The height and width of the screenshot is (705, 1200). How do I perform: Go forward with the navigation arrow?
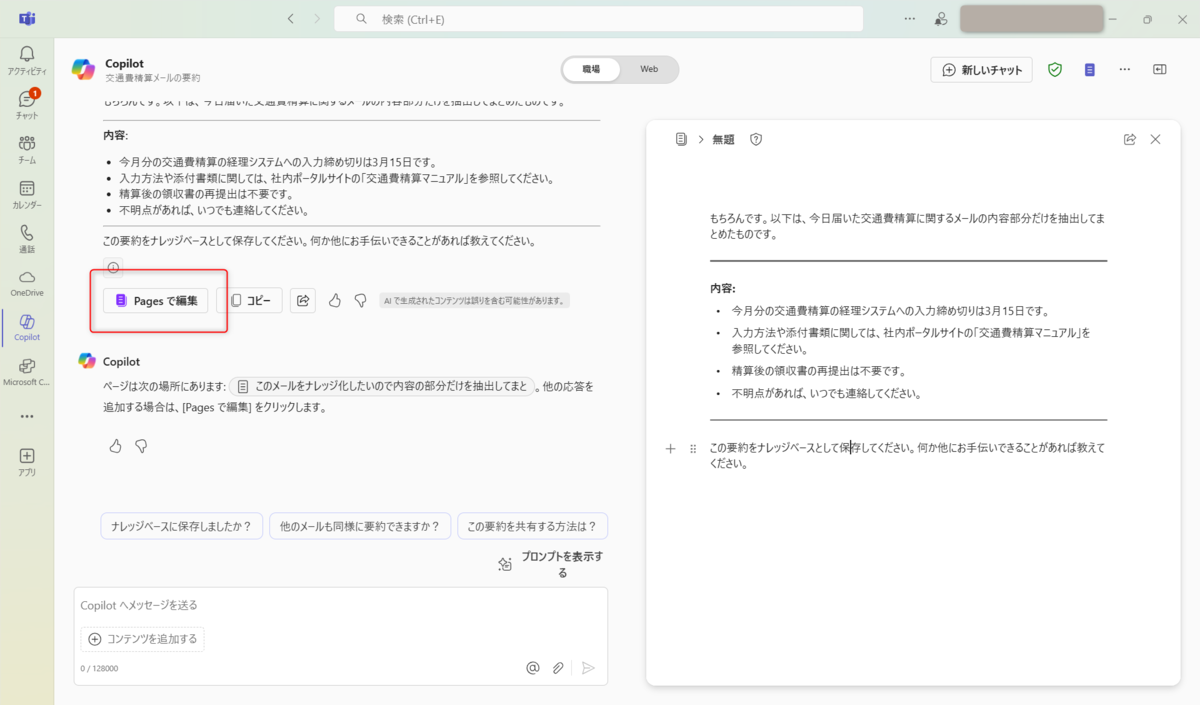click(x=317, y=18)
